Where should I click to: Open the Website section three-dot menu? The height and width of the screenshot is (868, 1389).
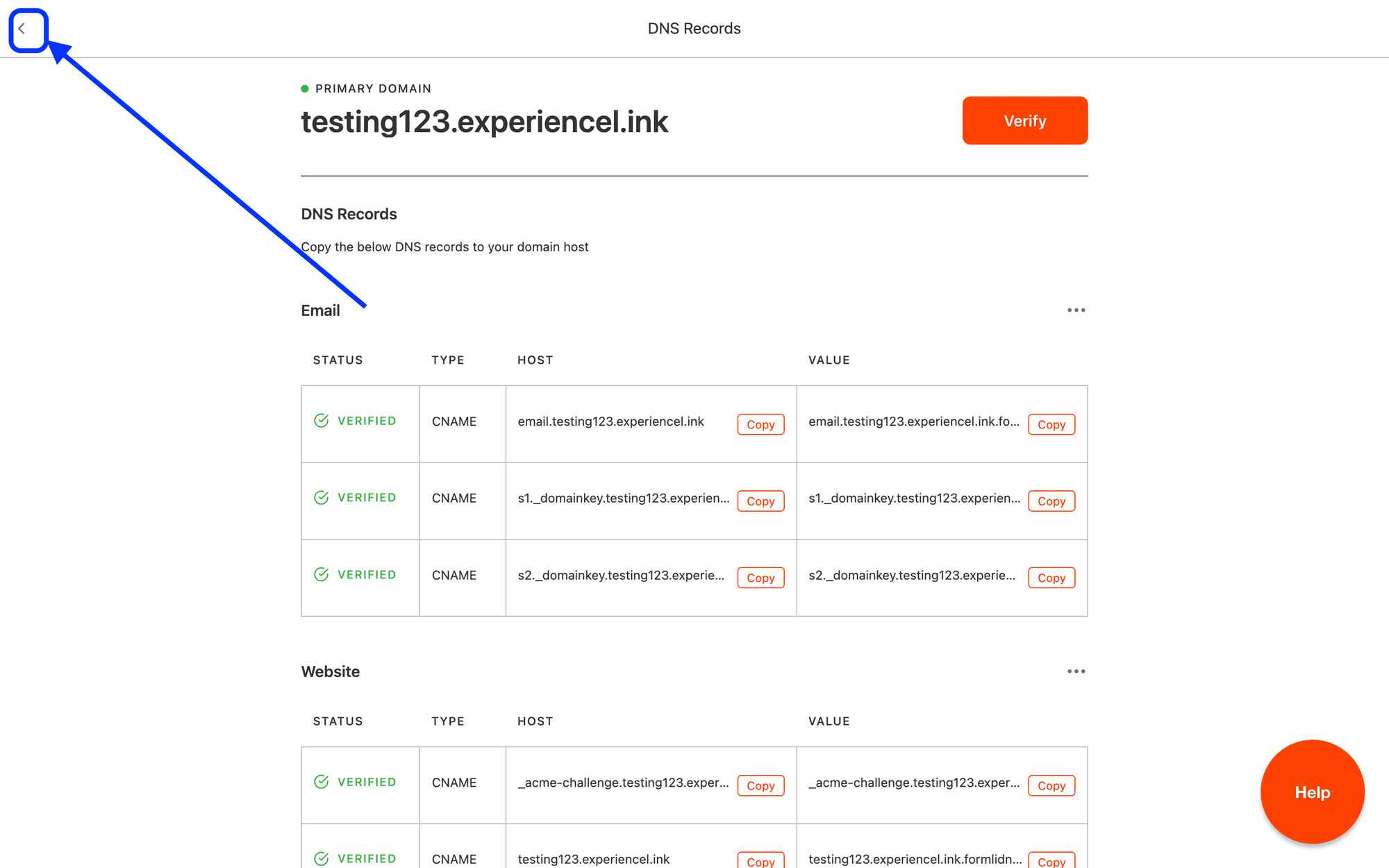click(1076, 671)
